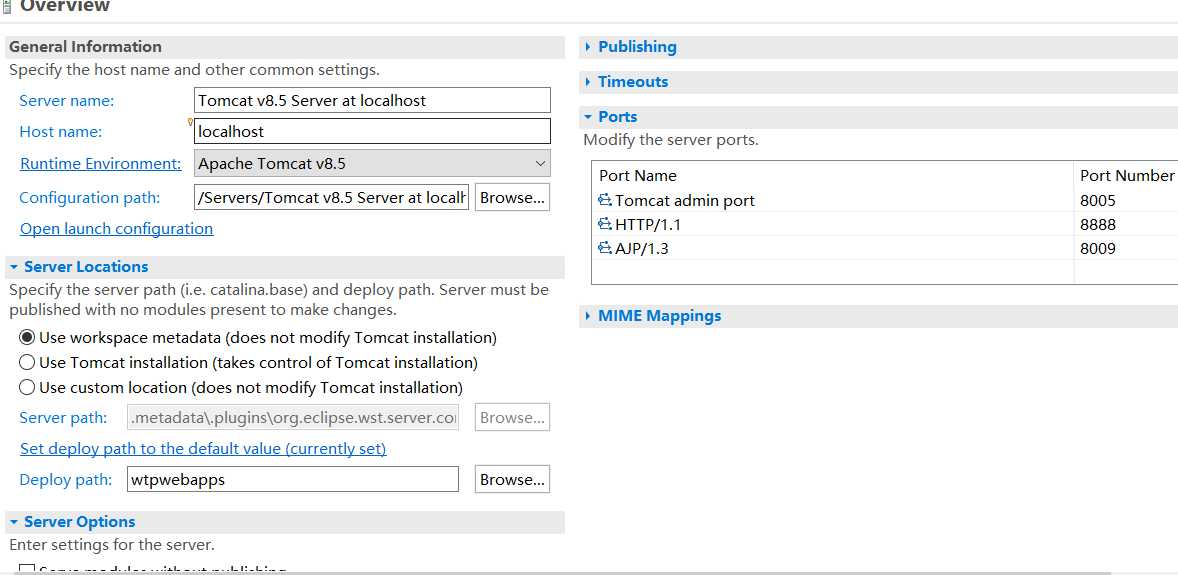The height and width of the screenshot is (575, 1178).
Task: Click Browse button next to Configuration path
Action: pyautogui.click(x=512, y=198)
